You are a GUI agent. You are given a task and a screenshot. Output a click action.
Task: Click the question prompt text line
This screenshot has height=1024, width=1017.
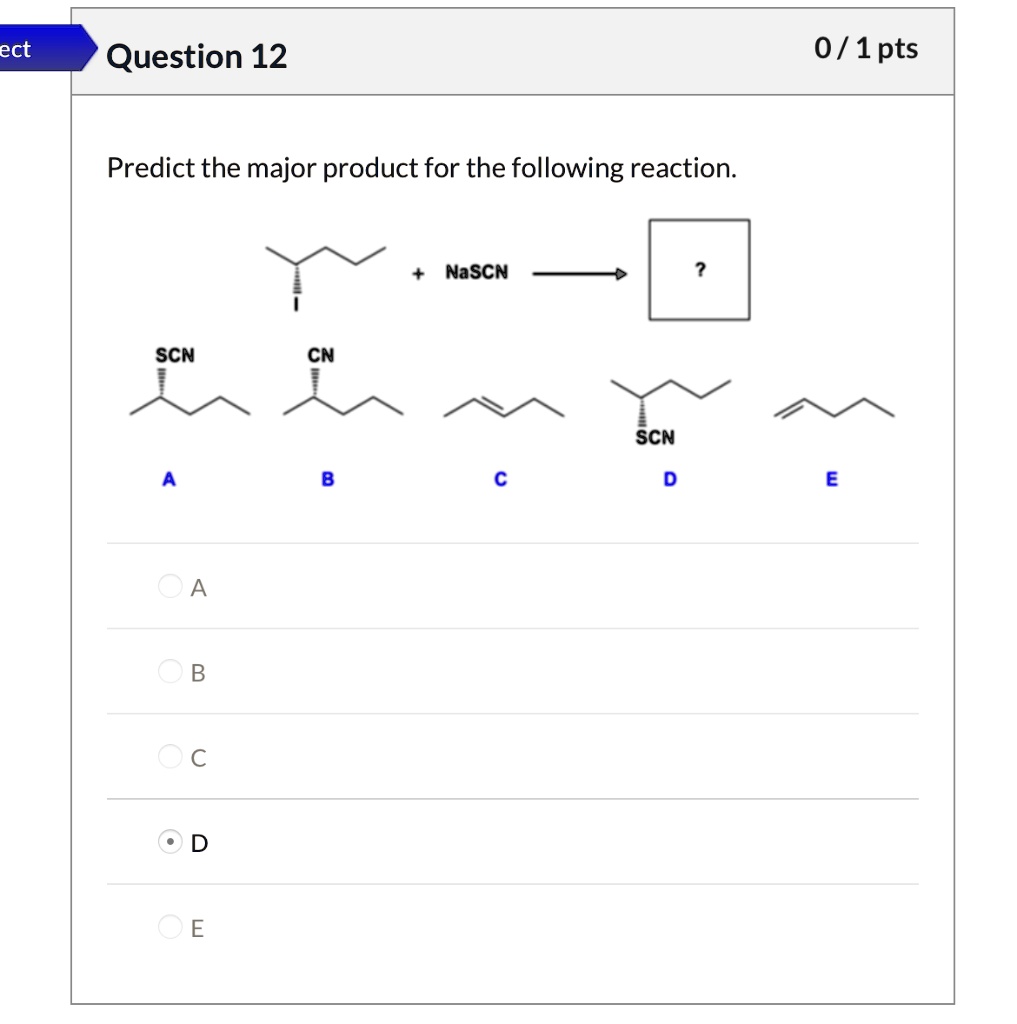click(x=422, y=167)
